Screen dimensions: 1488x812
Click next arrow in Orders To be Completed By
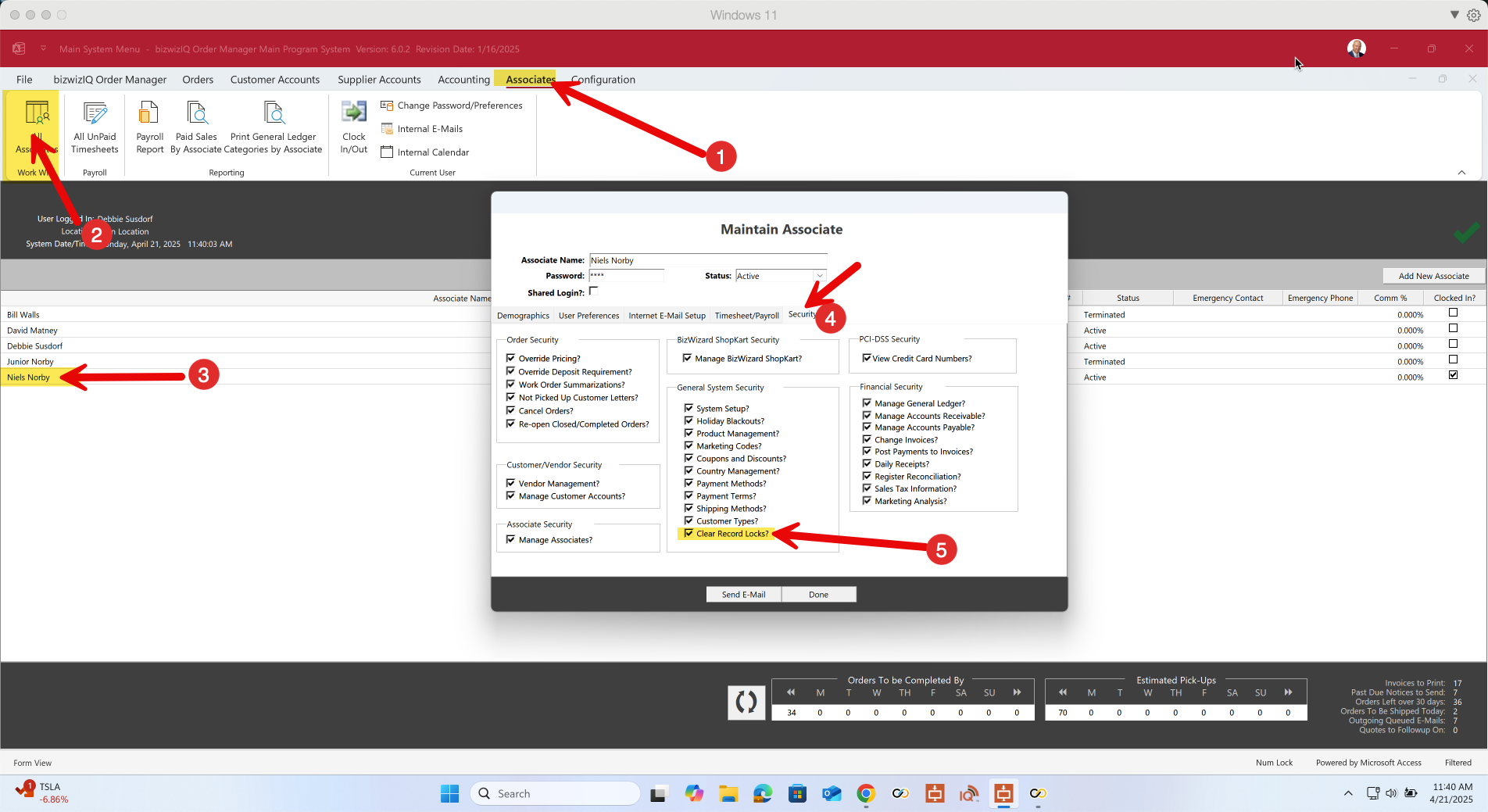[x=1017, y=692]
